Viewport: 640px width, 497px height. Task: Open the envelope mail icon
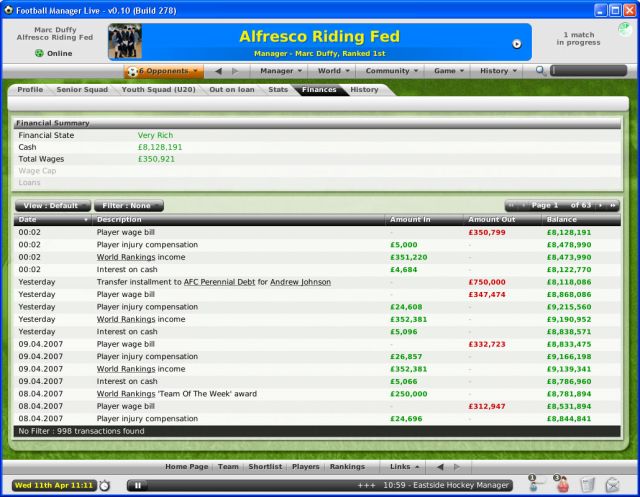(x=612, y=485)
